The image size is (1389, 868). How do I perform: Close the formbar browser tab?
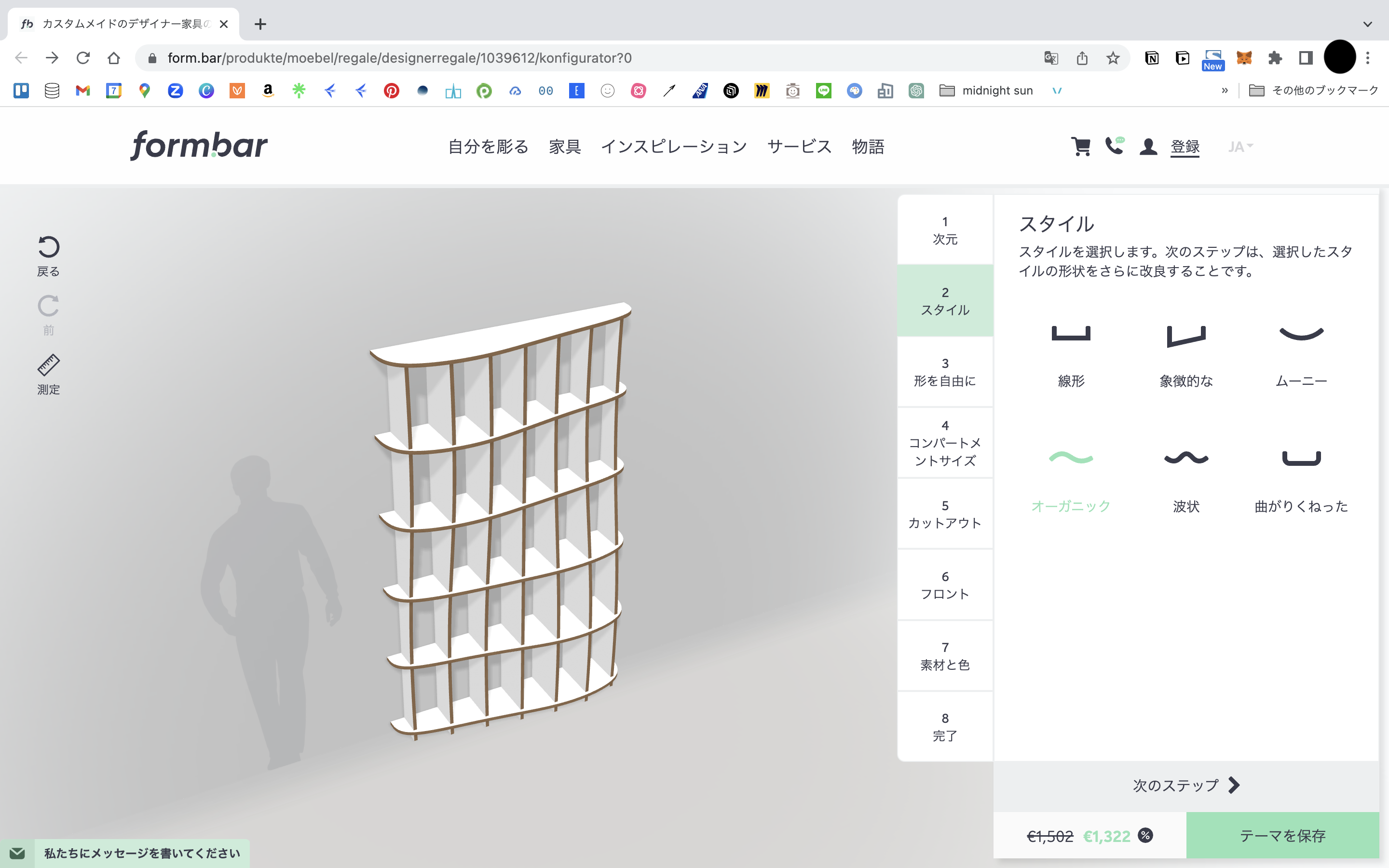pyautogui.click(x=224, y=24)
